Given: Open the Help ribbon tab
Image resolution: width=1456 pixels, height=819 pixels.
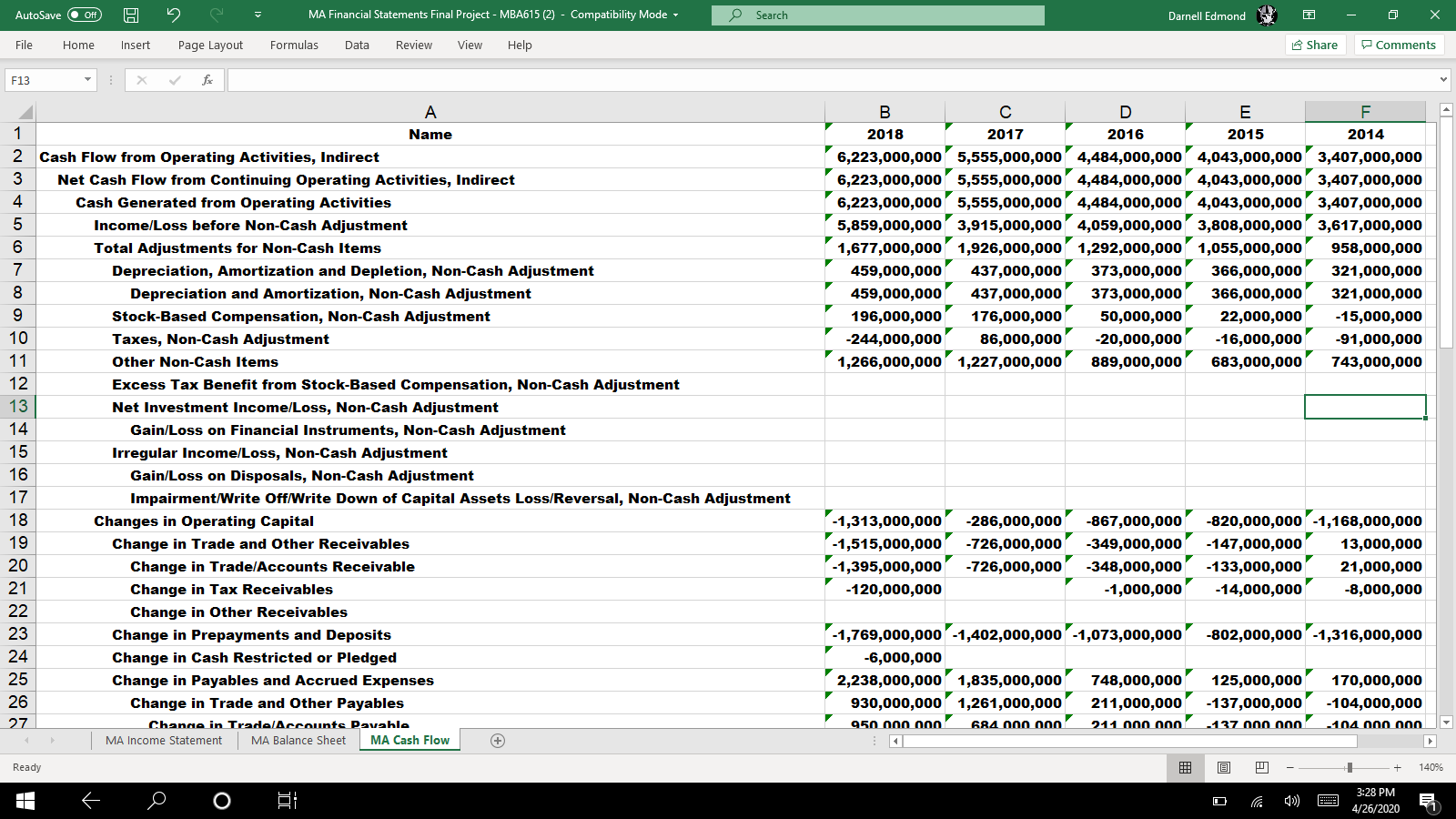Looking at the screenshot, I should pyautogui.click(x=520, y=45).
